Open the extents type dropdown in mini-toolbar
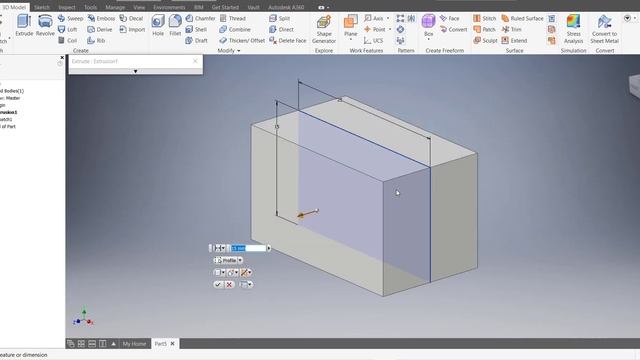 coord(220,248)
